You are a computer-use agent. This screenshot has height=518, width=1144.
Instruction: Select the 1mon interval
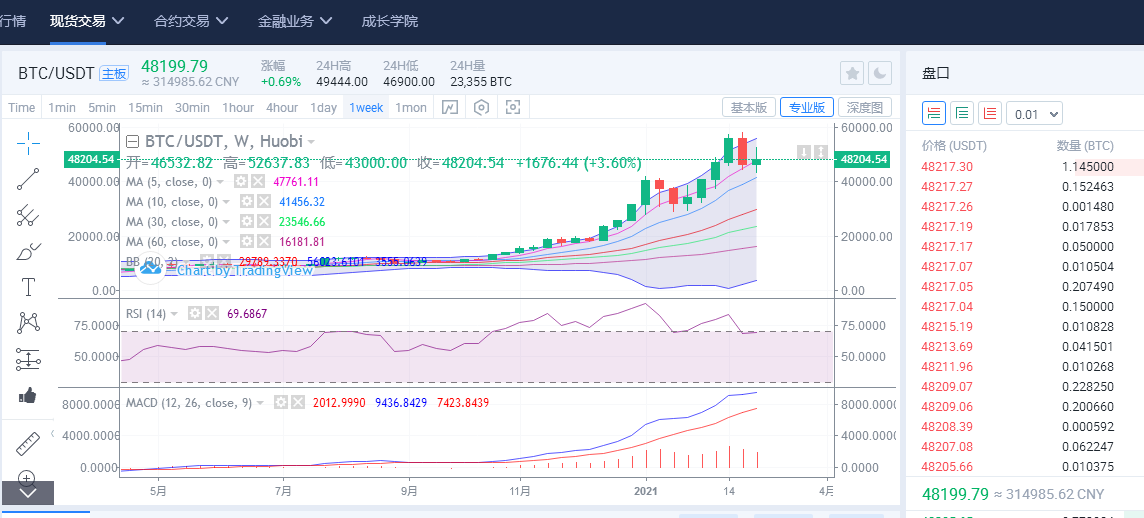[411, 108]
